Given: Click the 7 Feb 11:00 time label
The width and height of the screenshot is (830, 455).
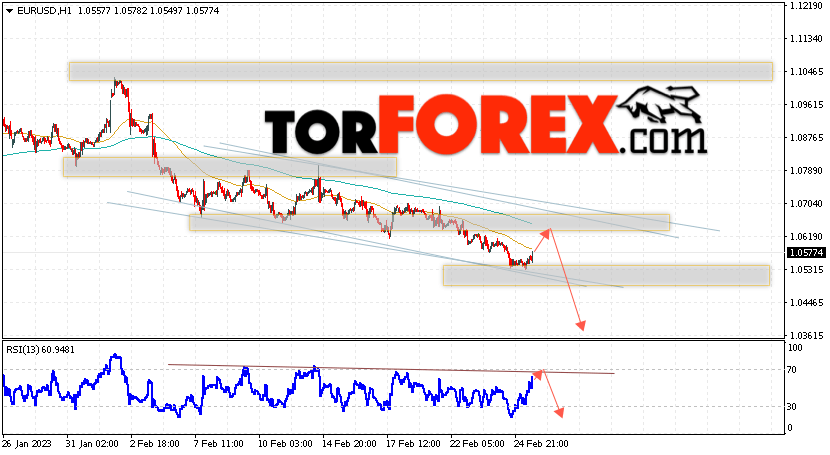Looking at the screenshot, I should (x=219, y=443).
